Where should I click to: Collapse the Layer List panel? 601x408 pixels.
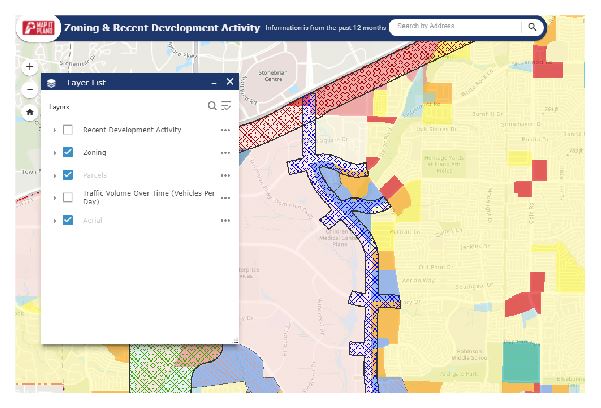point(214,82)
